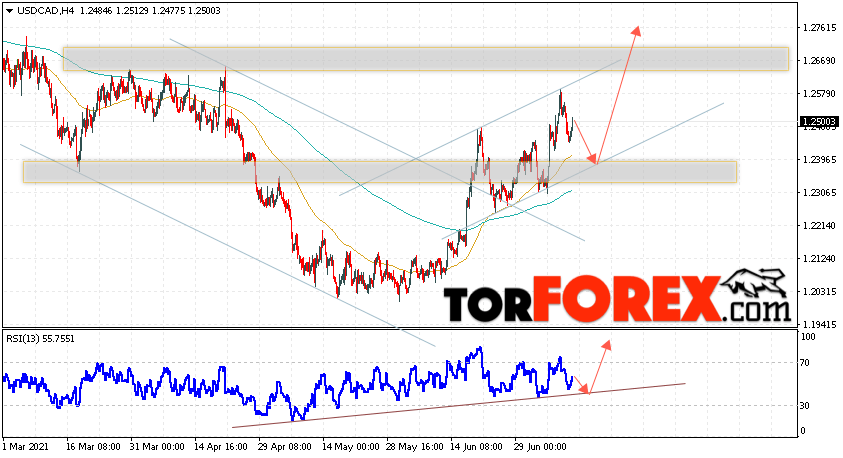843x458 pixels.
Task: Click the 1.26690 price axis label
Action: (819, 61)
